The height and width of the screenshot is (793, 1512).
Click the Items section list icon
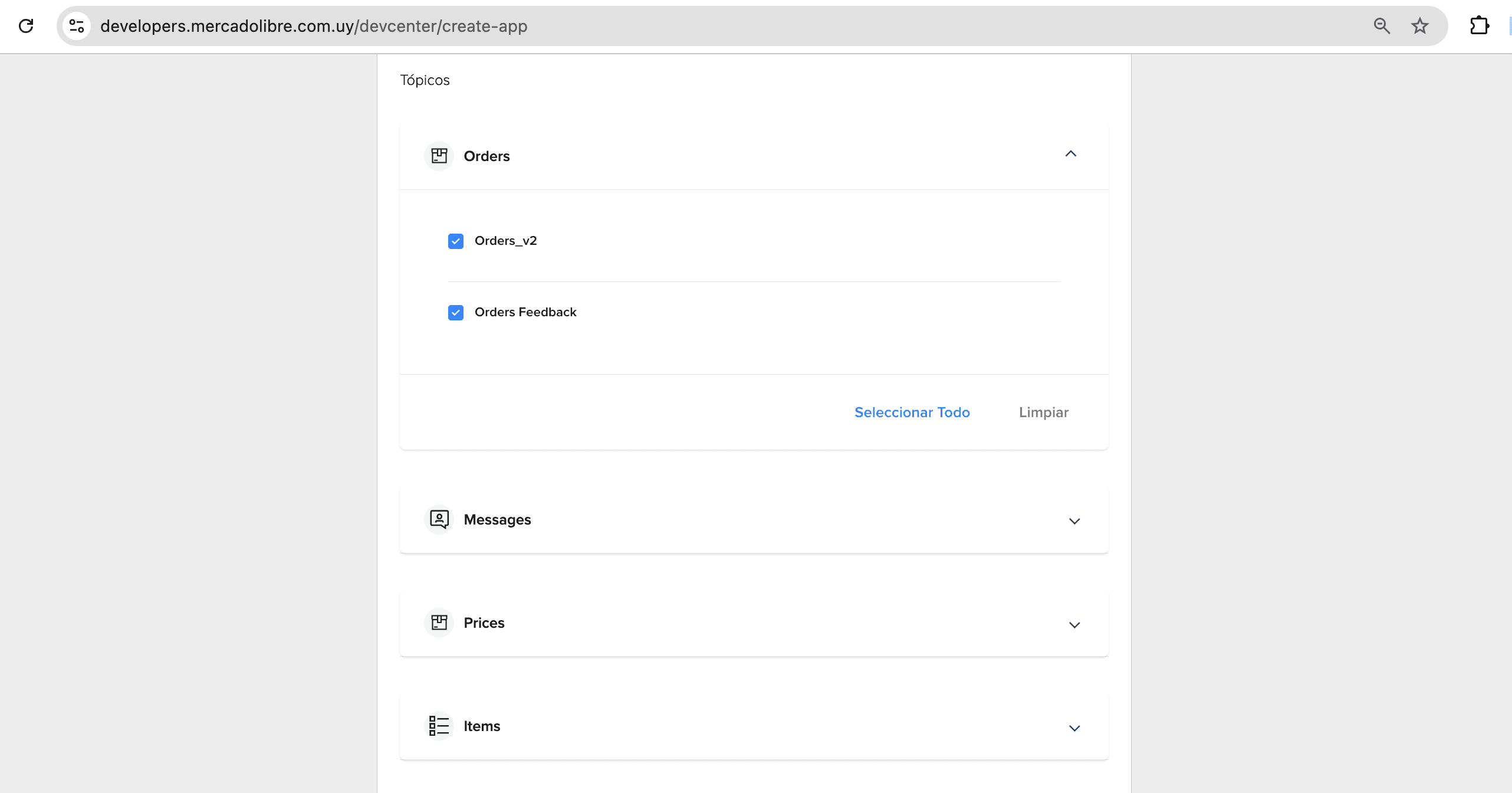pyautogui.click(x=439, y=726)
